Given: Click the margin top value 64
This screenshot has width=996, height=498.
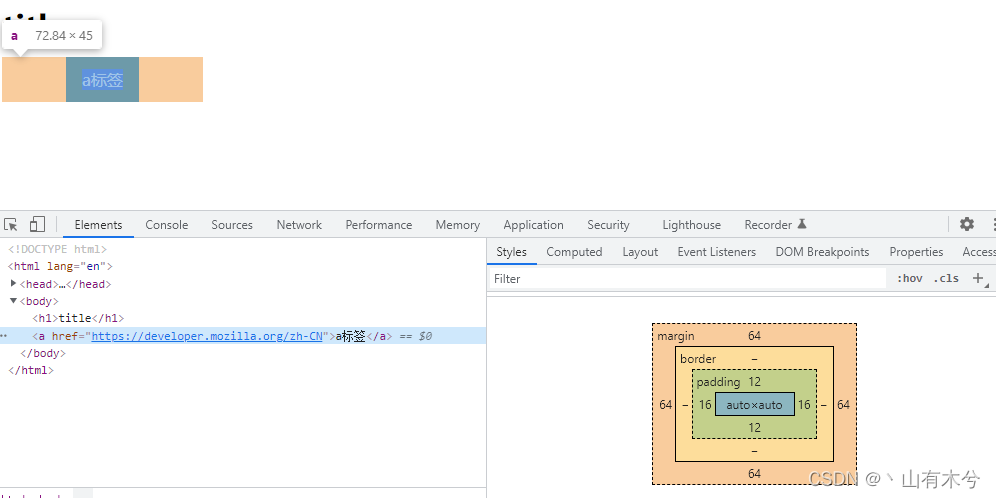Looking at the screenshot, I should point(755,336).
